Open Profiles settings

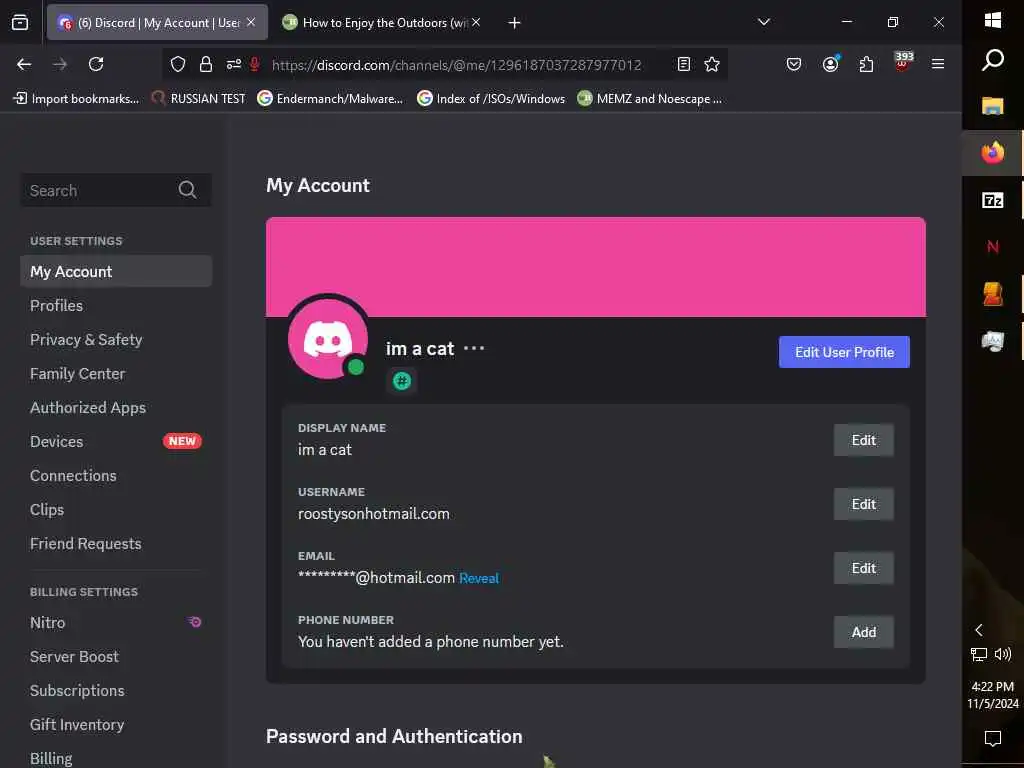tap(116, 306)
